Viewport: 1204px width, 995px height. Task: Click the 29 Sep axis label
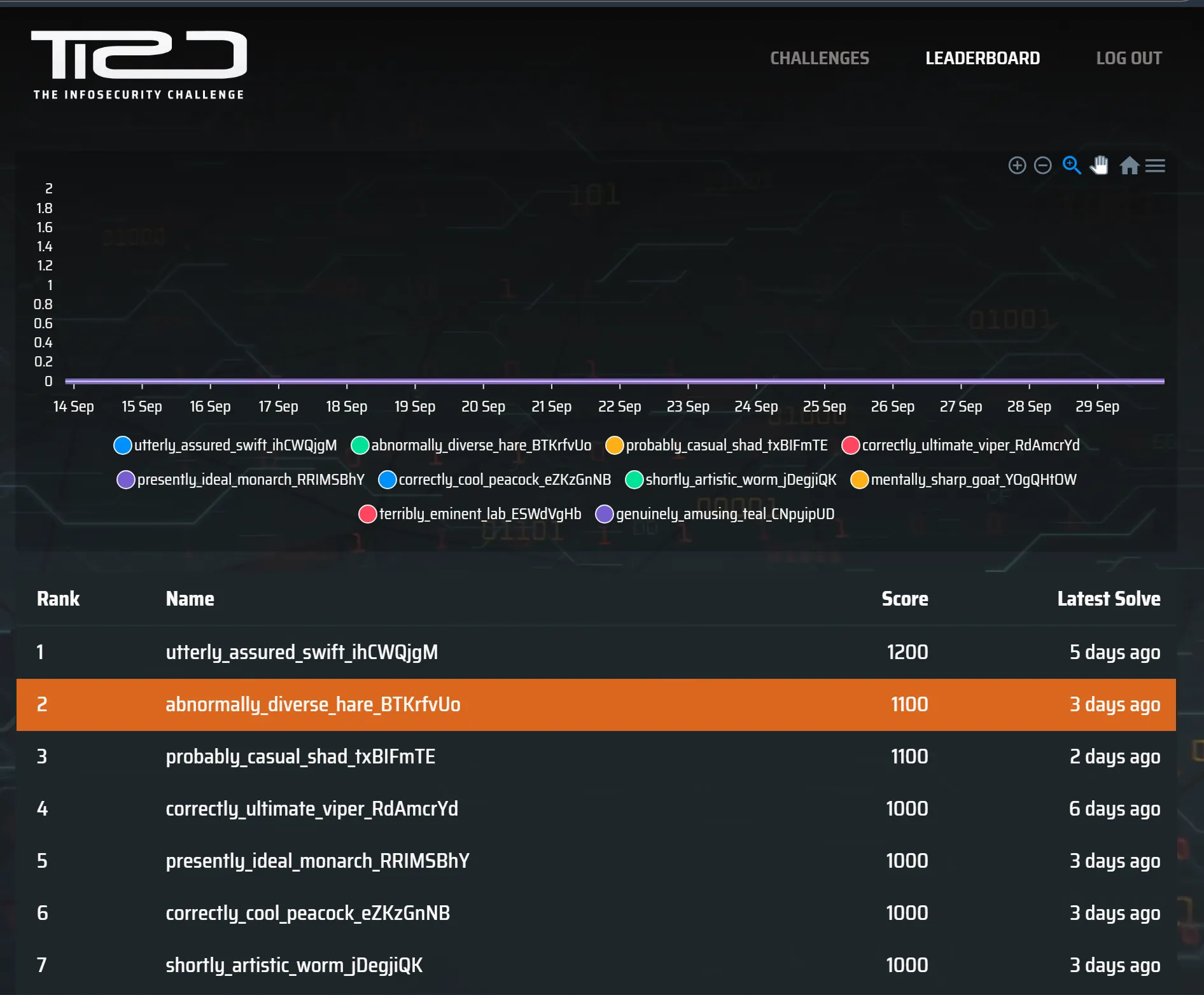(1097, 407)
